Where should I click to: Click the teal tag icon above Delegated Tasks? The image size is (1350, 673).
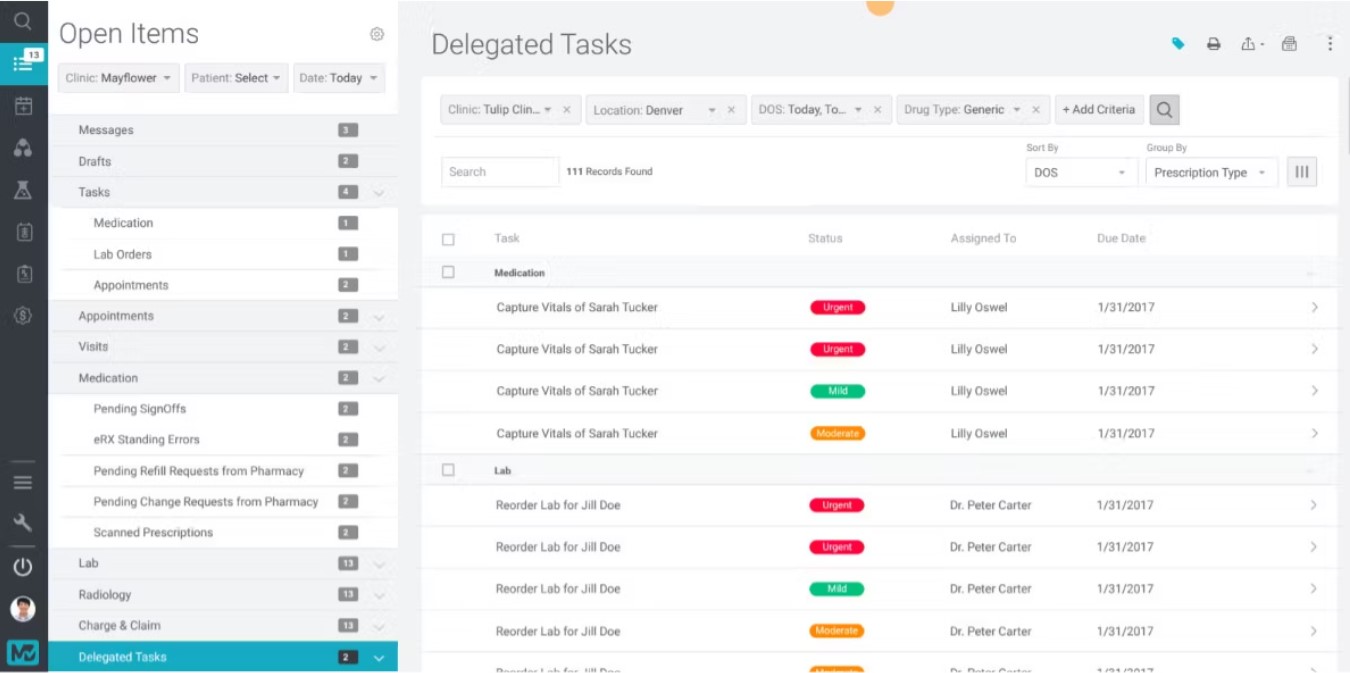pyautogui.click(x=1178, y=43)
